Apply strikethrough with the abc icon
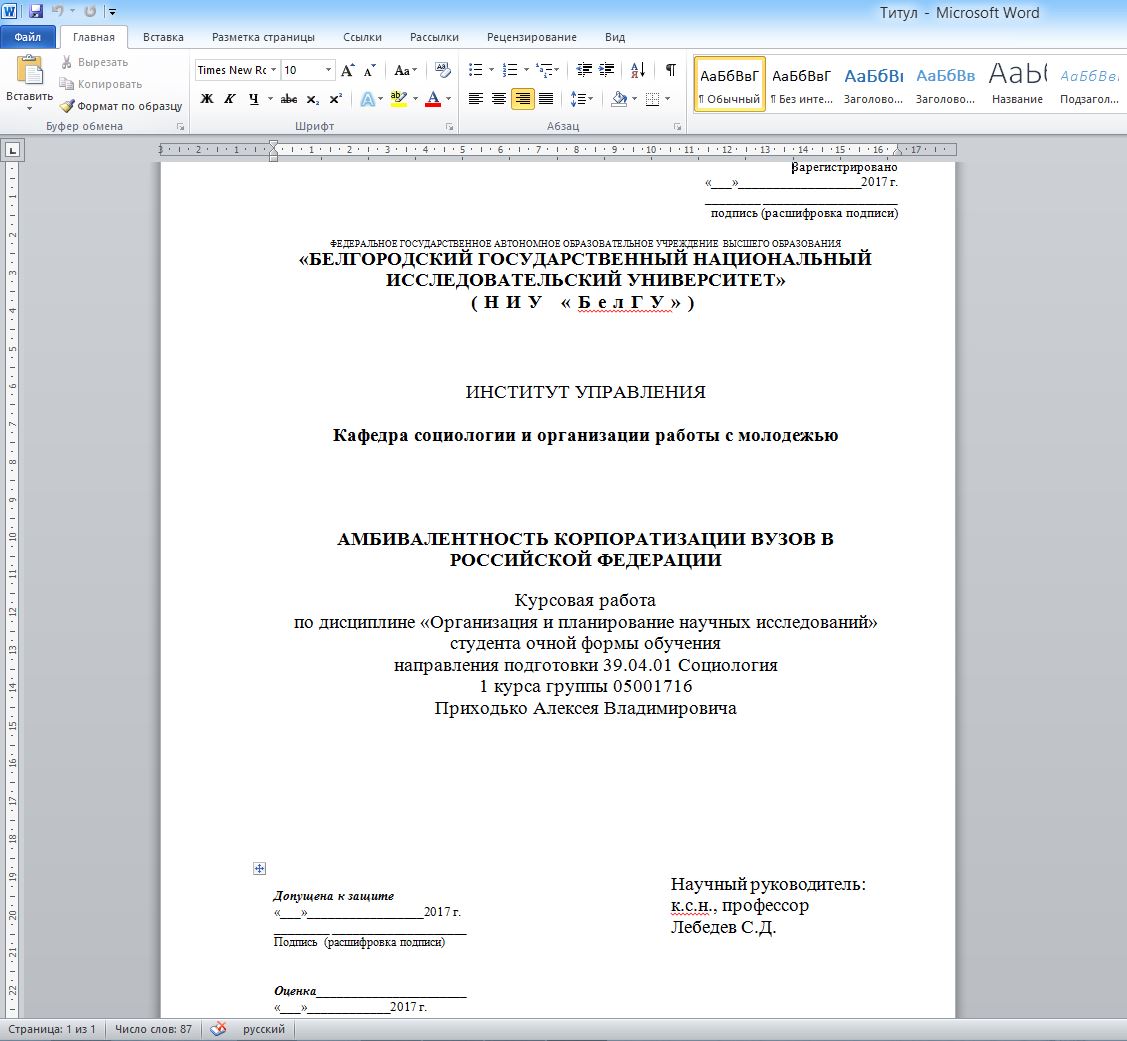The height and width of the screenshot is (1041, 1127). point(289,98)
